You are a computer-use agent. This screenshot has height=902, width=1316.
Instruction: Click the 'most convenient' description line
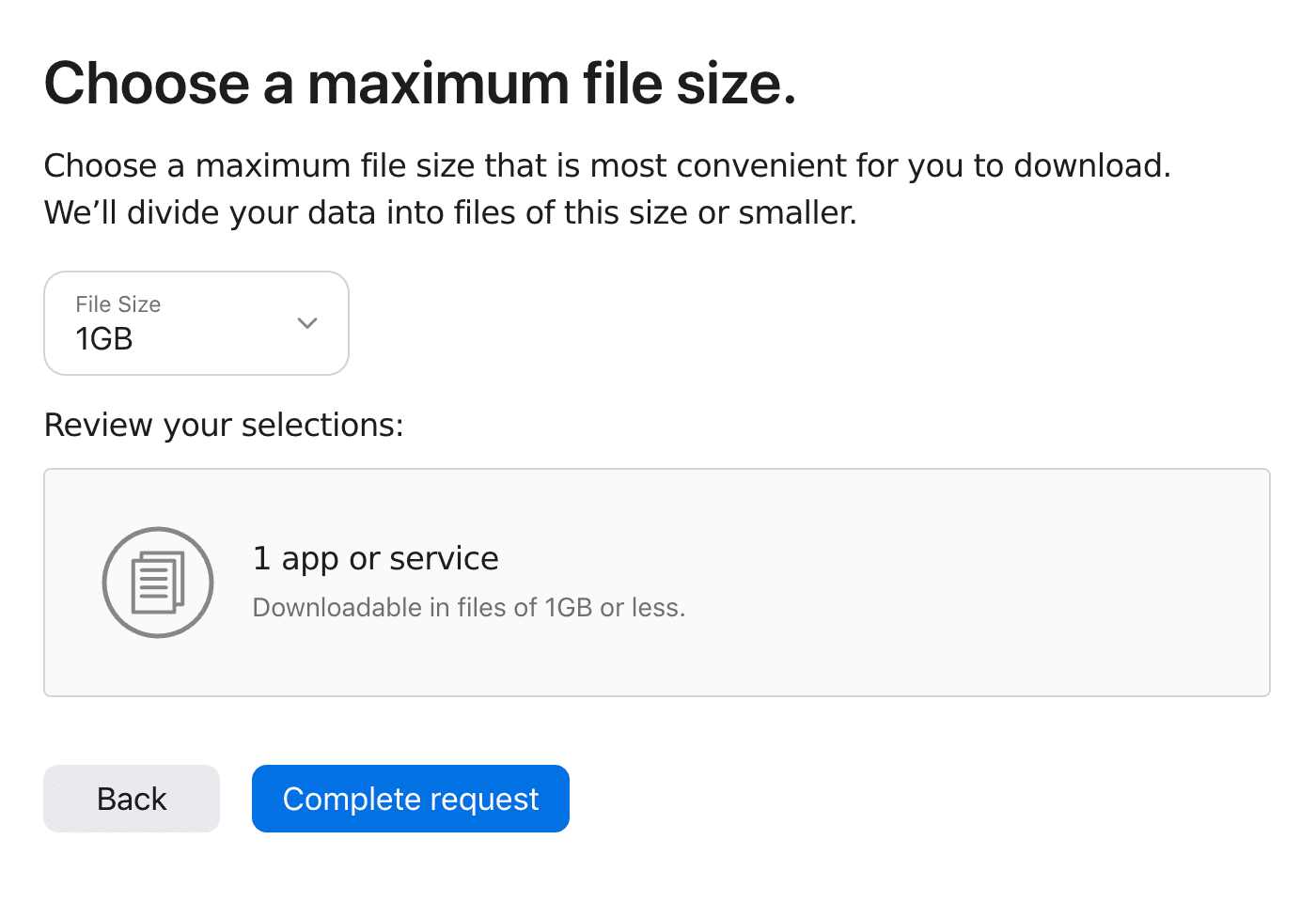pyautogui.click(x=607, y=165)
